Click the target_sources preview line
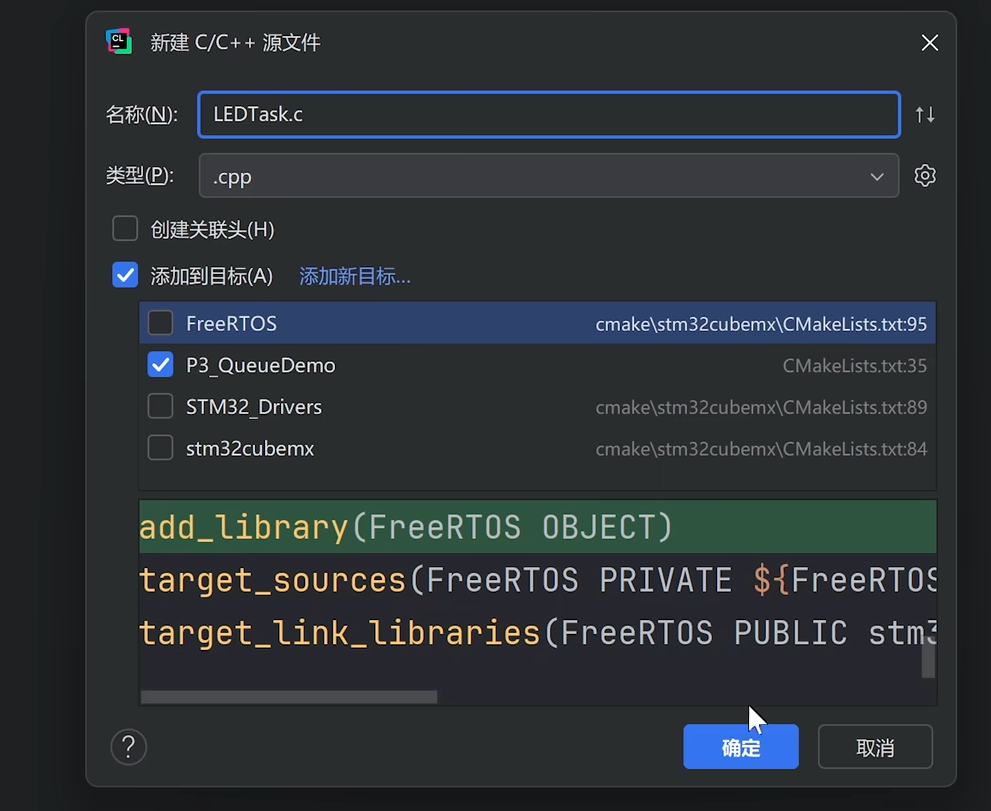This screenshot has width=991, height=811. [537, 580]
